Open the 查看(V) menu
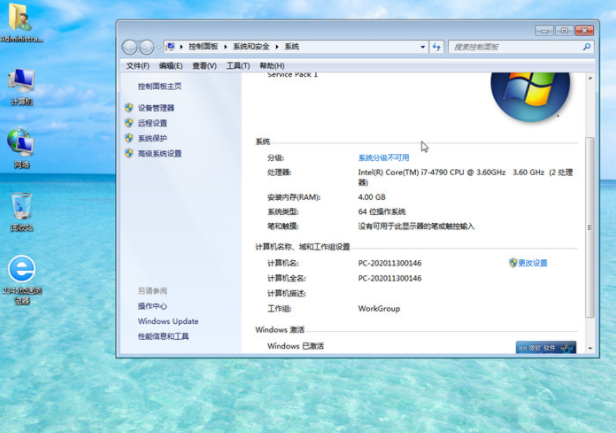 coord(204,66)
